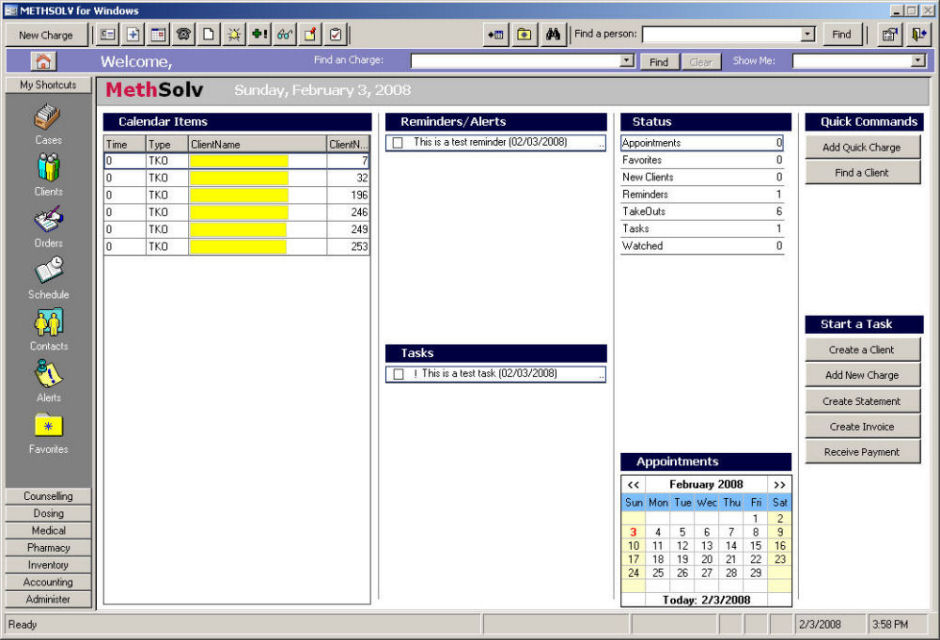The height and width of the screenshot is (640, 940).
Task: Switch to the Administer section
Action: [48, 599]
